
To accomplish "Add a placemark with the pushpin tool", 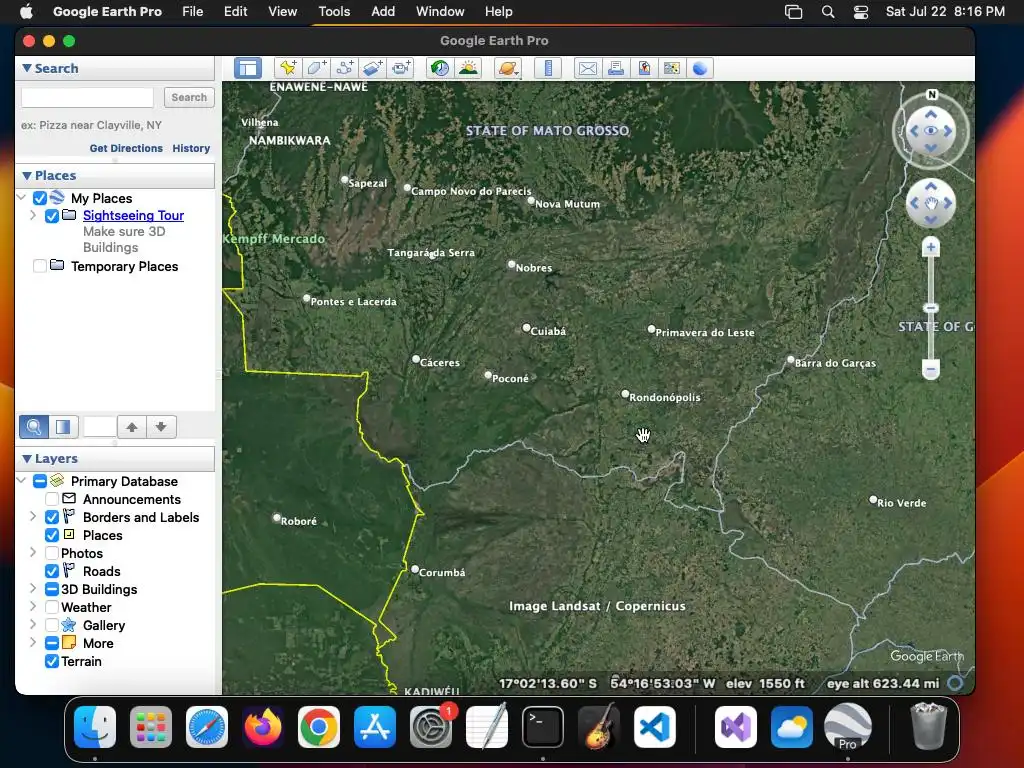I will click(287, 68).
